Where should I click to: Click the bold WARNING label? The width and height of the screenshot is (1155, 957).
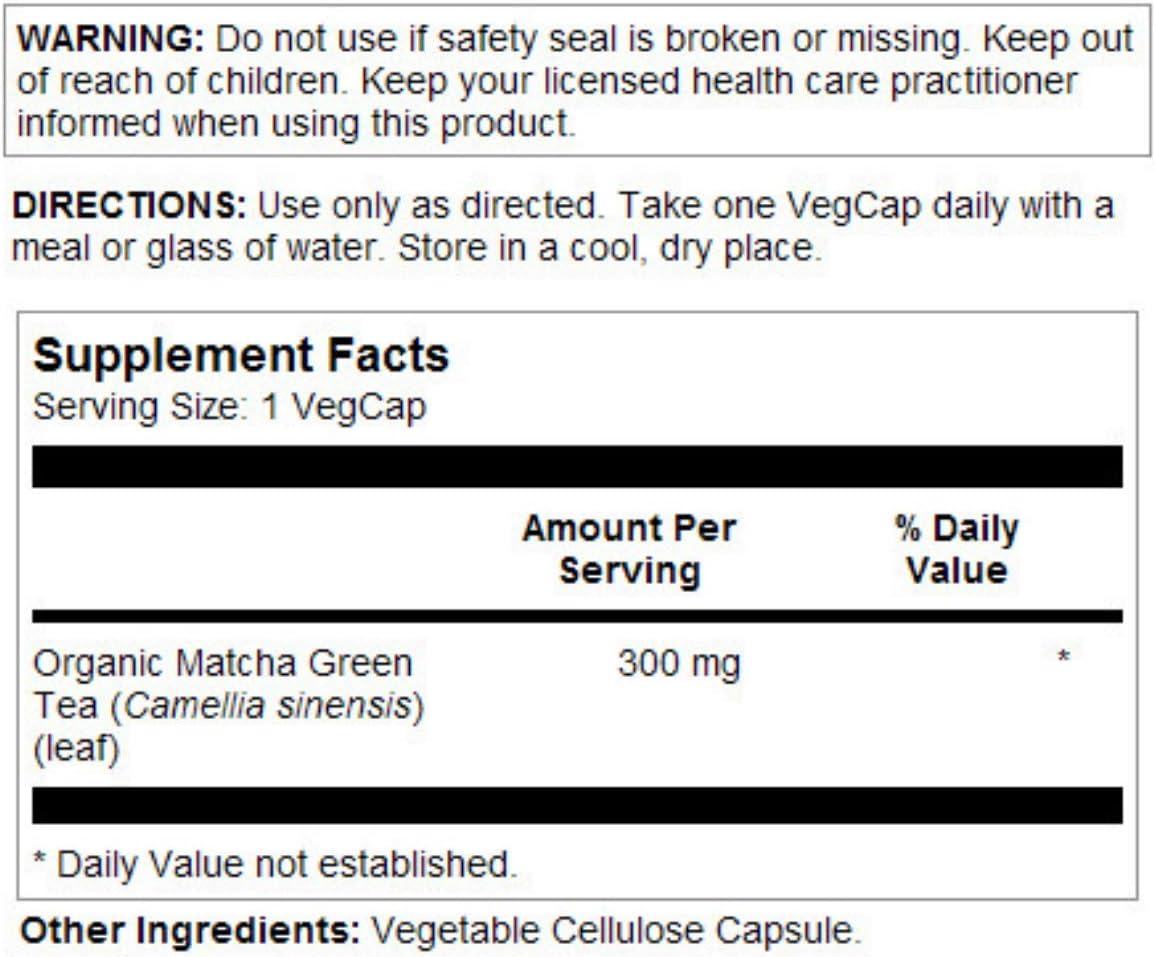(111, 40)
